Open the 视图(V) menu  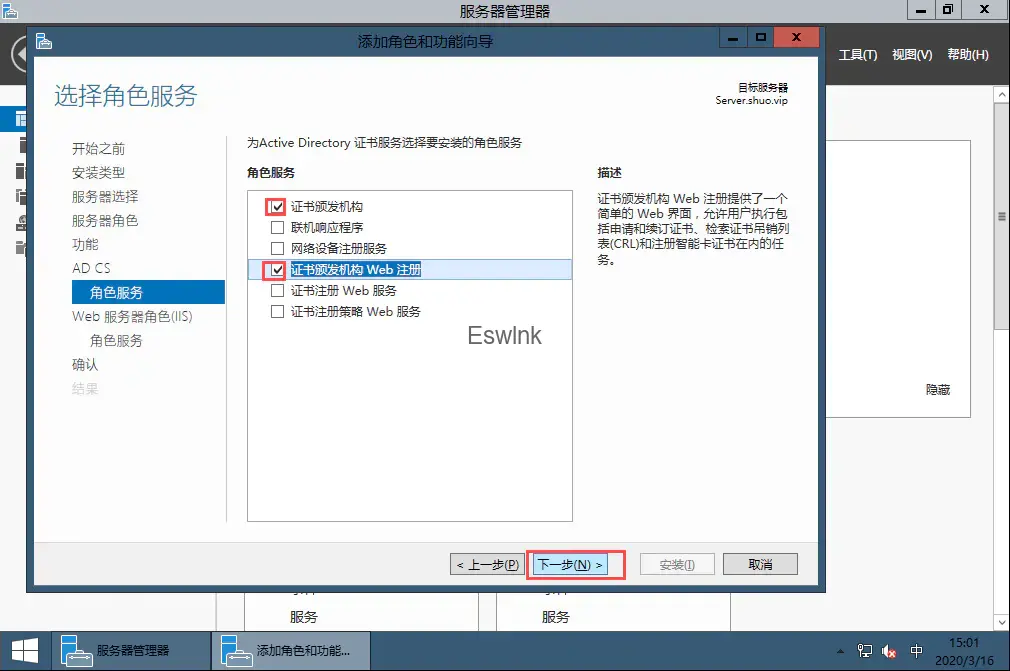(911, 55)
